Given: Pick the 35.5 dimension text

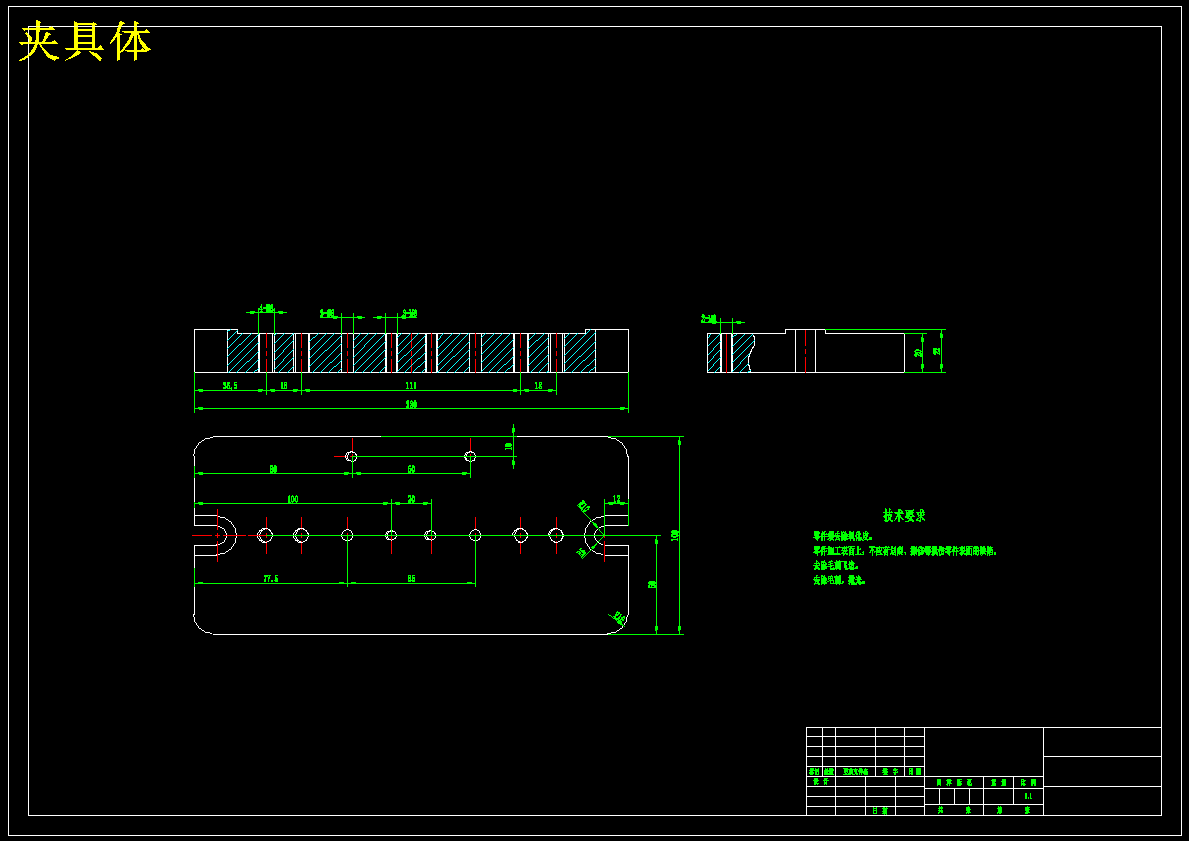Looking at the screenshot, I should 230,385.
